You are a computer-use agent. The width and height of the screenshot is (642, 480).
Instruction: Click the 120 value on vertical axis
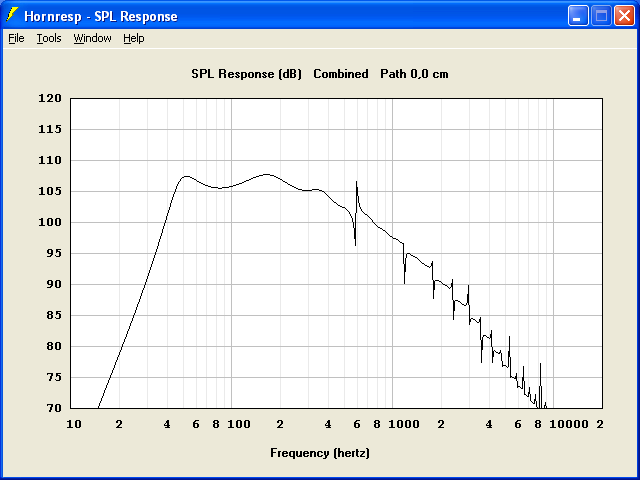[50, 98]
